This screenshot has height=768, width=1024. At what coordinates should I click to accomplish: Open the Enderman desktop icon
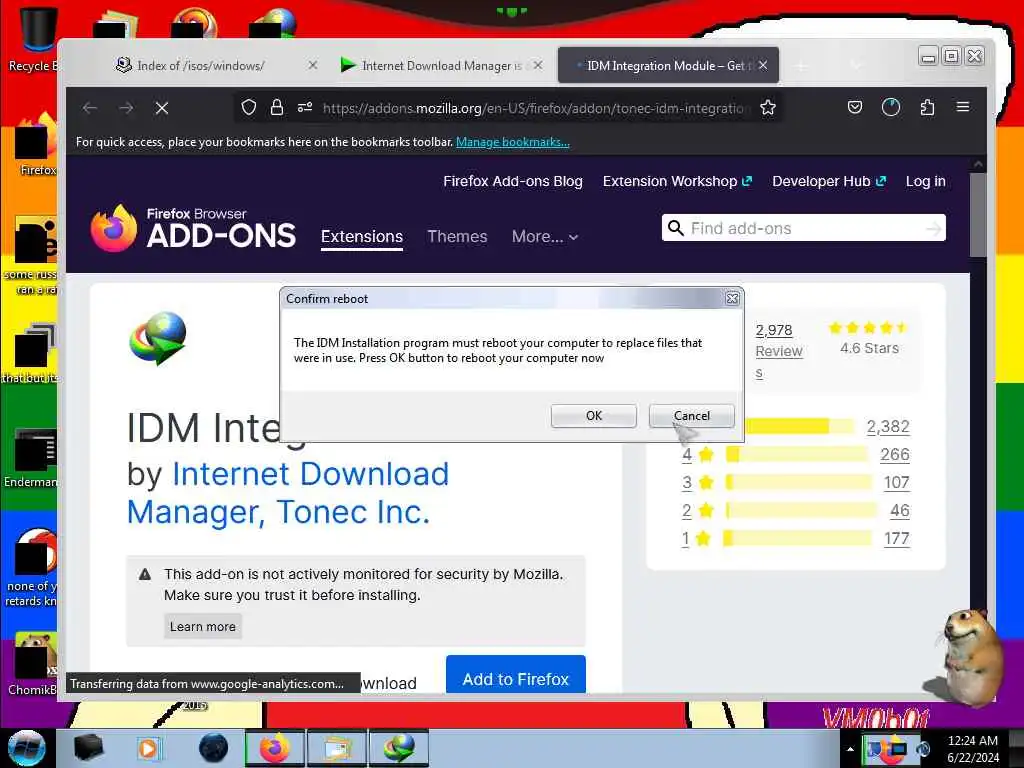[x=33, y=457]
